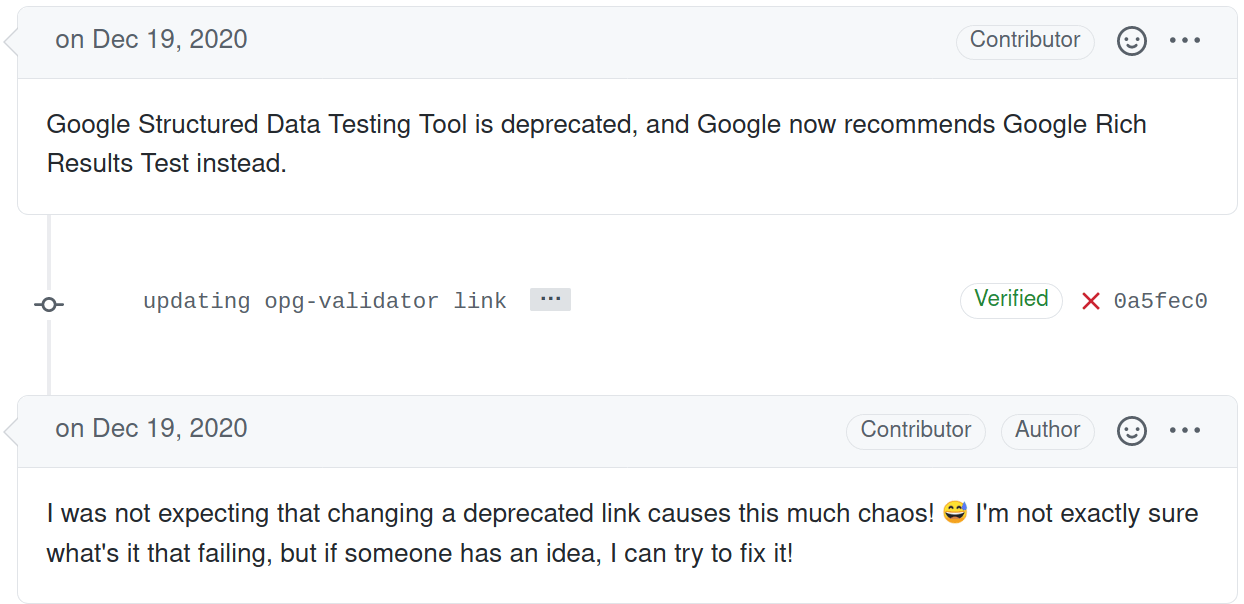1244x604 pixels.
Task: Open the options menu on the bottom comment
Action: (1186, 430)
